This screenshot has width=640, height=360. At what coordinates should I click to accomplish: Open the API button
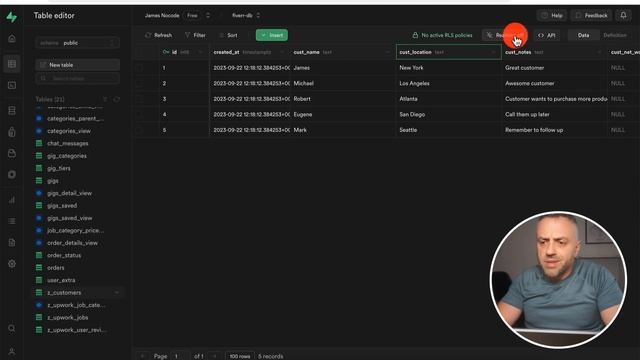click(x=547, y=35)
